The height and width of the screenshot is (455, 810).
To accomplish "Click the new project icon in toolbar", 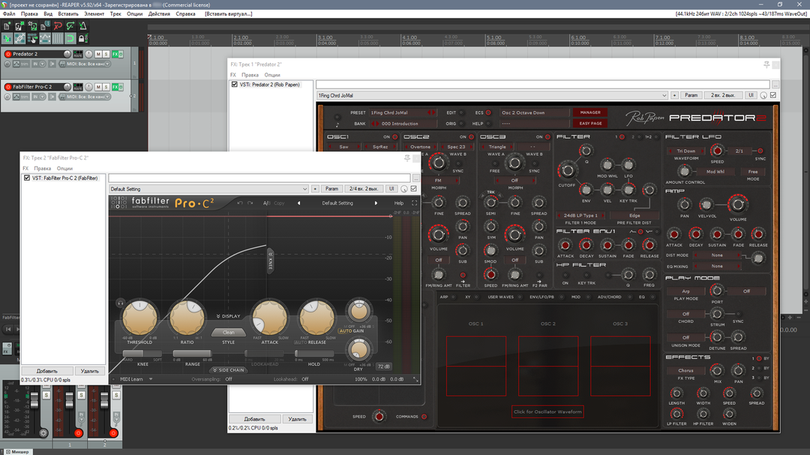I will (x=7, y=26).
